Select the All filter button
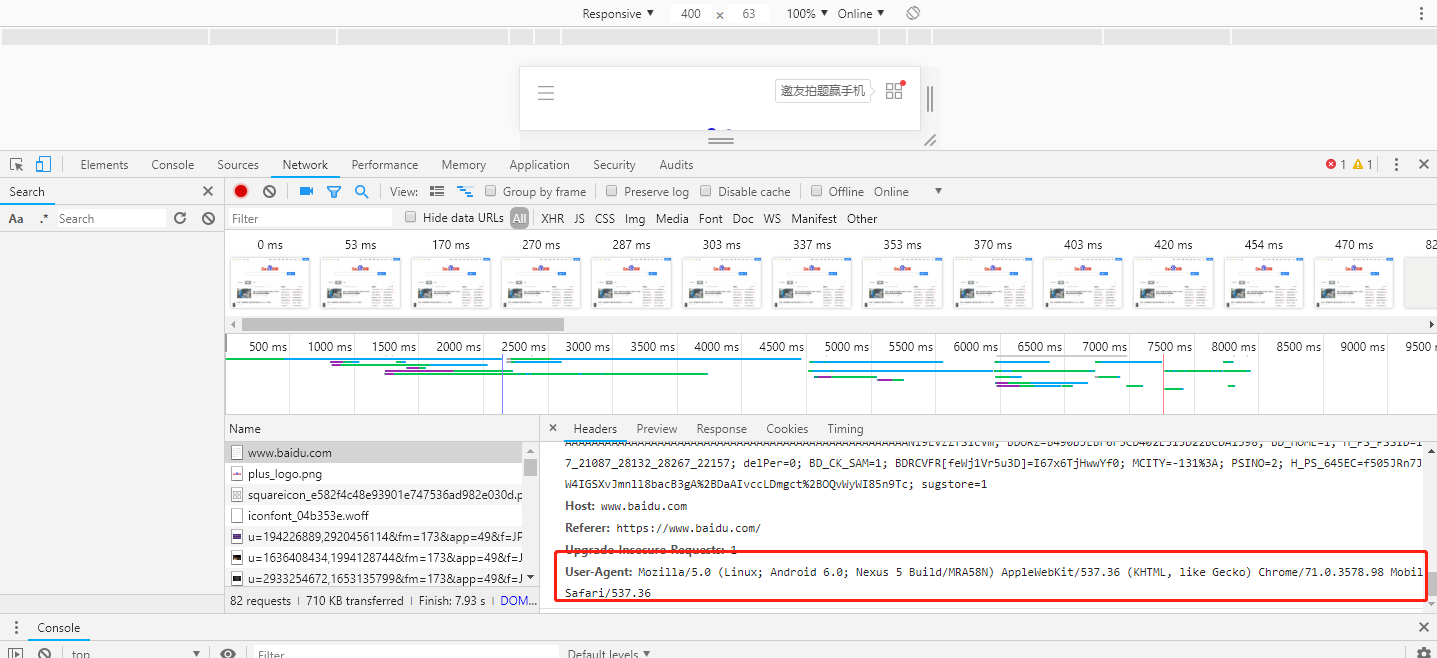 [x=519, y=218]
